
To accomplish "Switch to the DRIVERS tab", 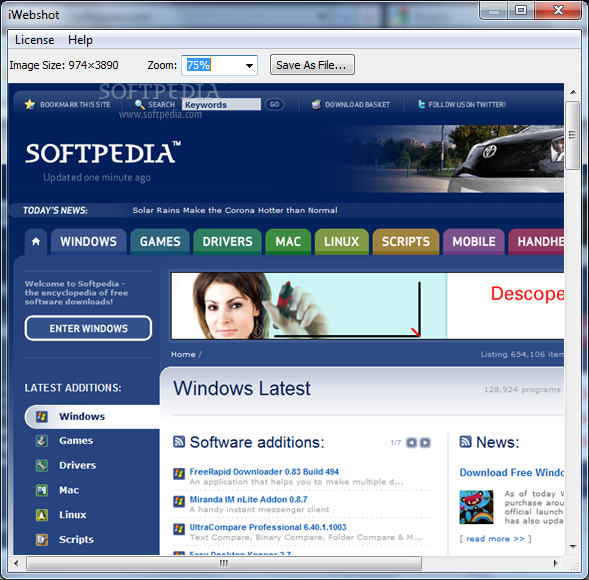I will [x=227, y=242].
